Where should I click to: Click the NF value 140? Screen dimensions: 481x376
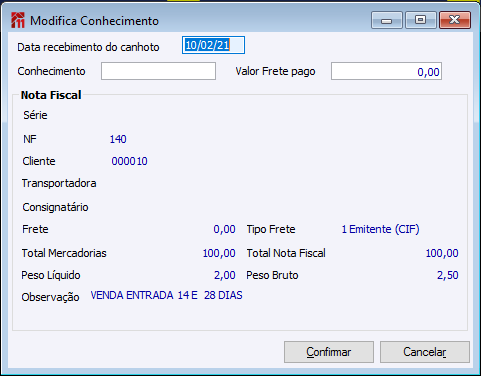coord(118,139)
